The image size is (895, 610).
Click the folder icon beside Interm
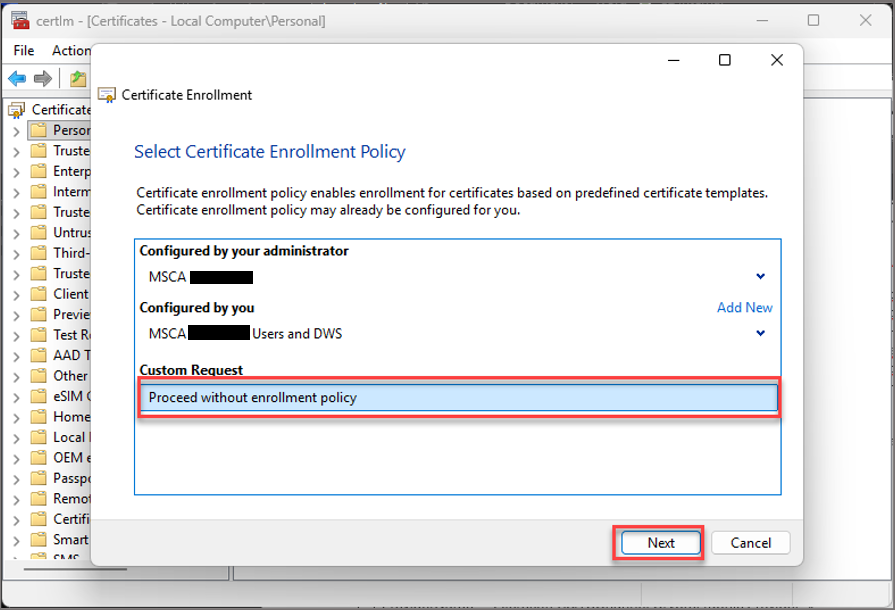pos(38,192)
